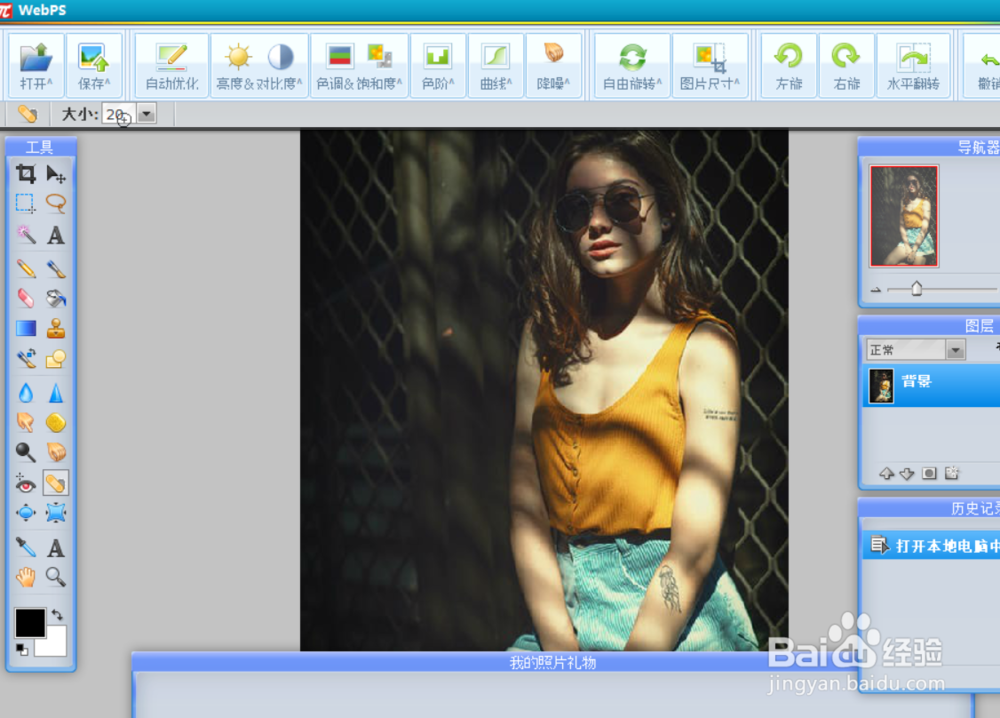Screen dimensions: 1000x718
Task: Select the Gradient tool
Action: 26,328
